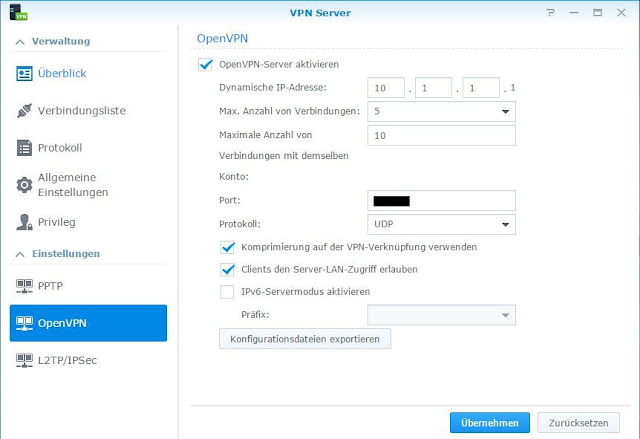Click the Zurücksetzen button
Image resolution: width=640 pixels, height=439 pixels.
point(578,423)
